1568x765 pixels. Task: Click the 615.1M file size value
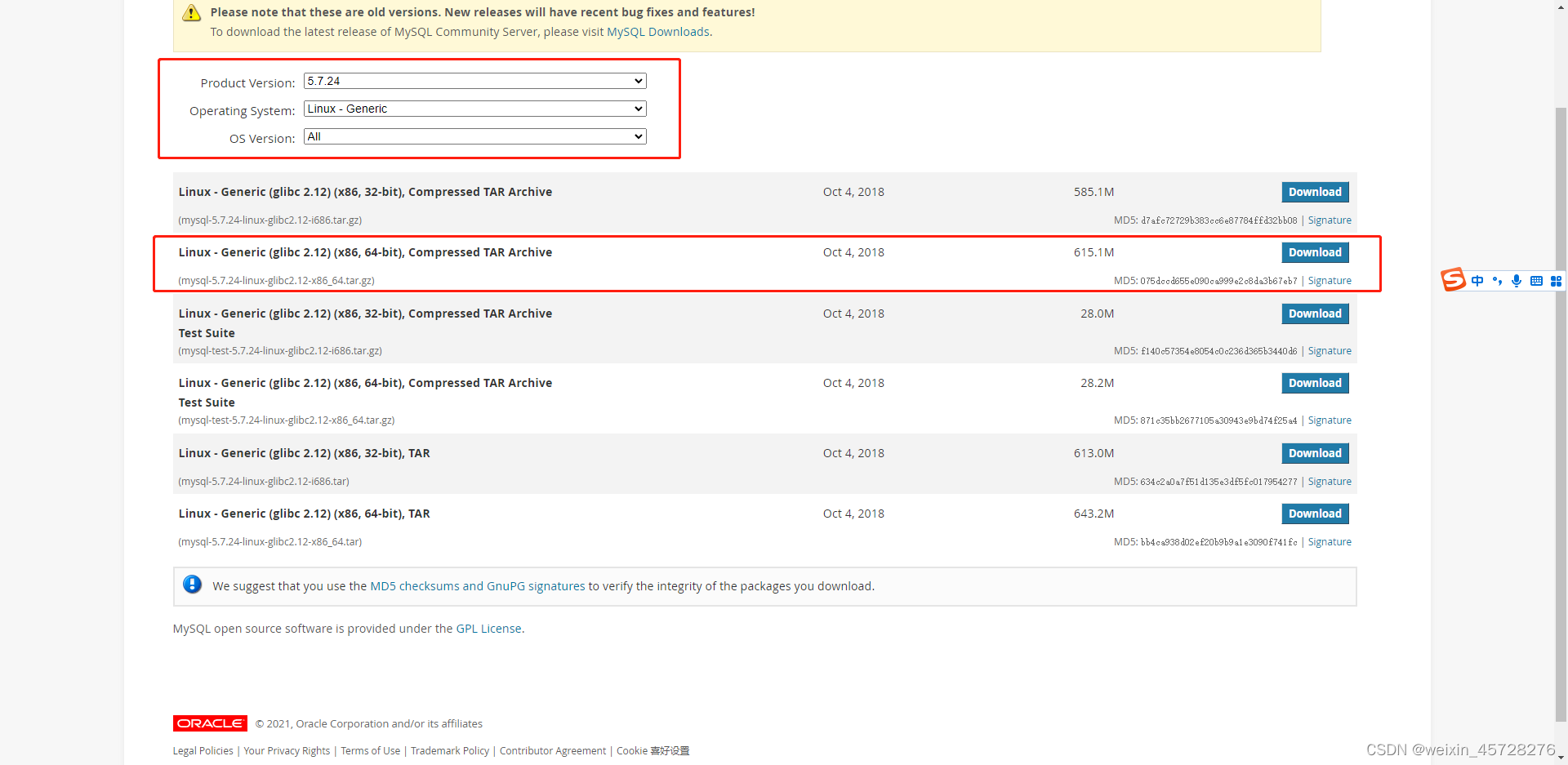[x=1094, y=252]
